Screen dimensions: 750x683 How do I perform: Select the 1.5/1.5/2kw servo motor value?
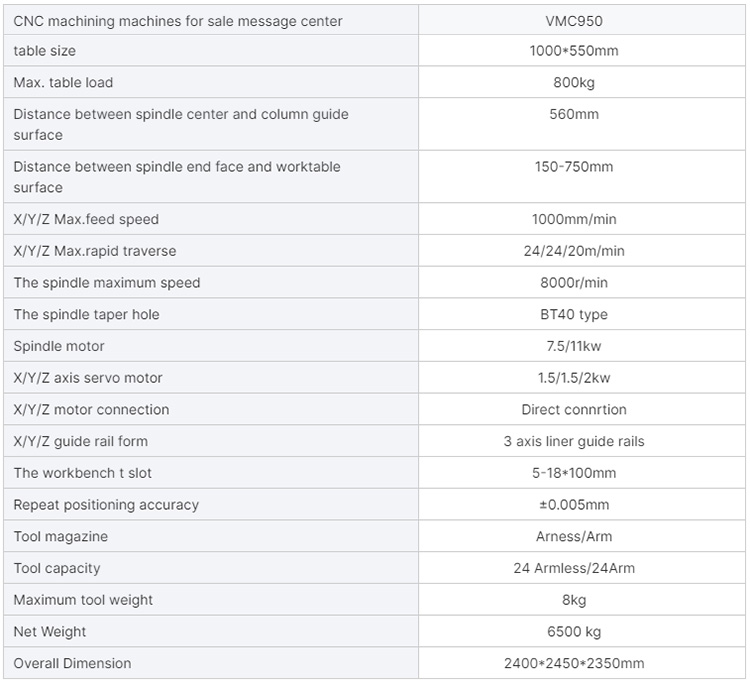(x=574, y=377)
